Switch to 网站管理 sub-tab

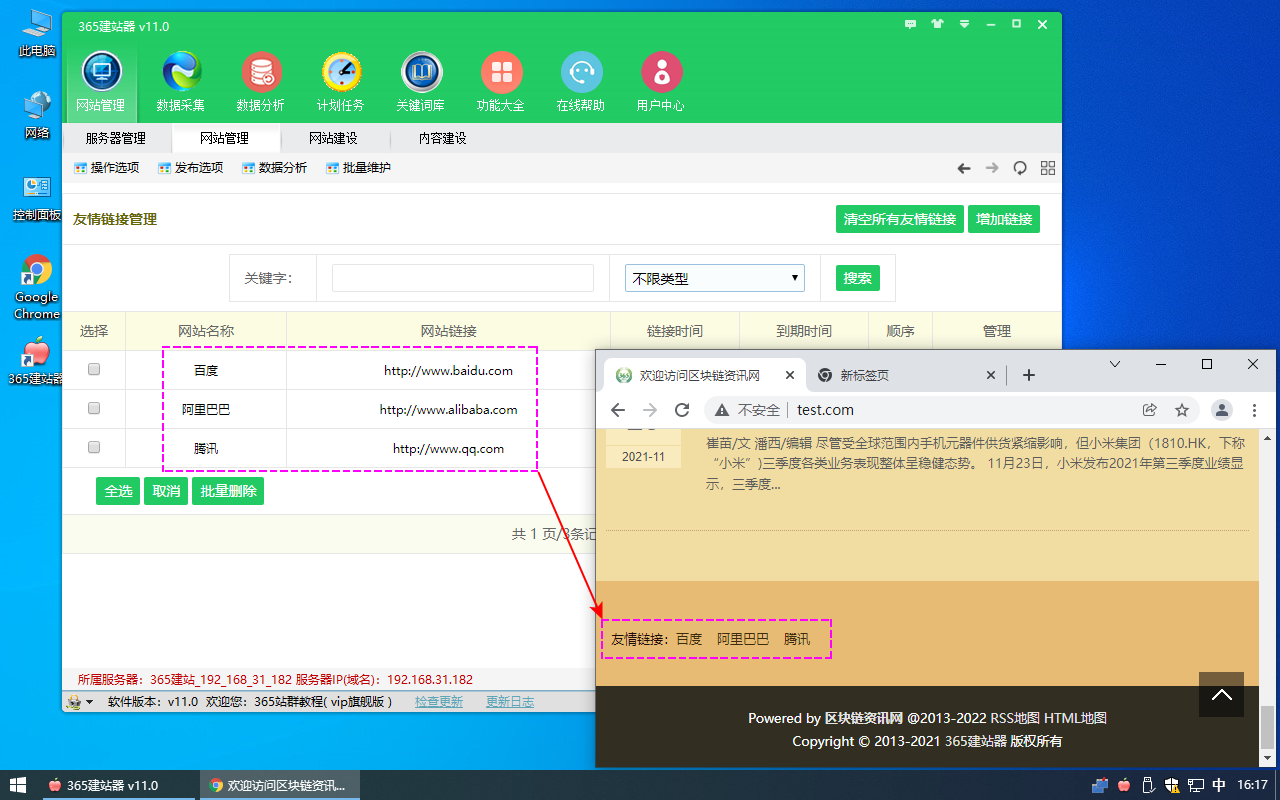point(225,138)
